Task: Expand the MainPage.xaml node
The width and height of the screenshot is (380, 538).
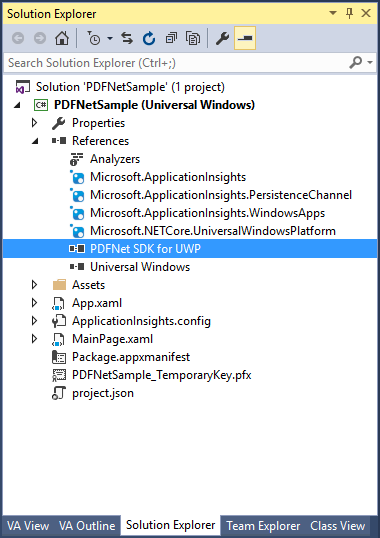Action: (x=34, y=339)
